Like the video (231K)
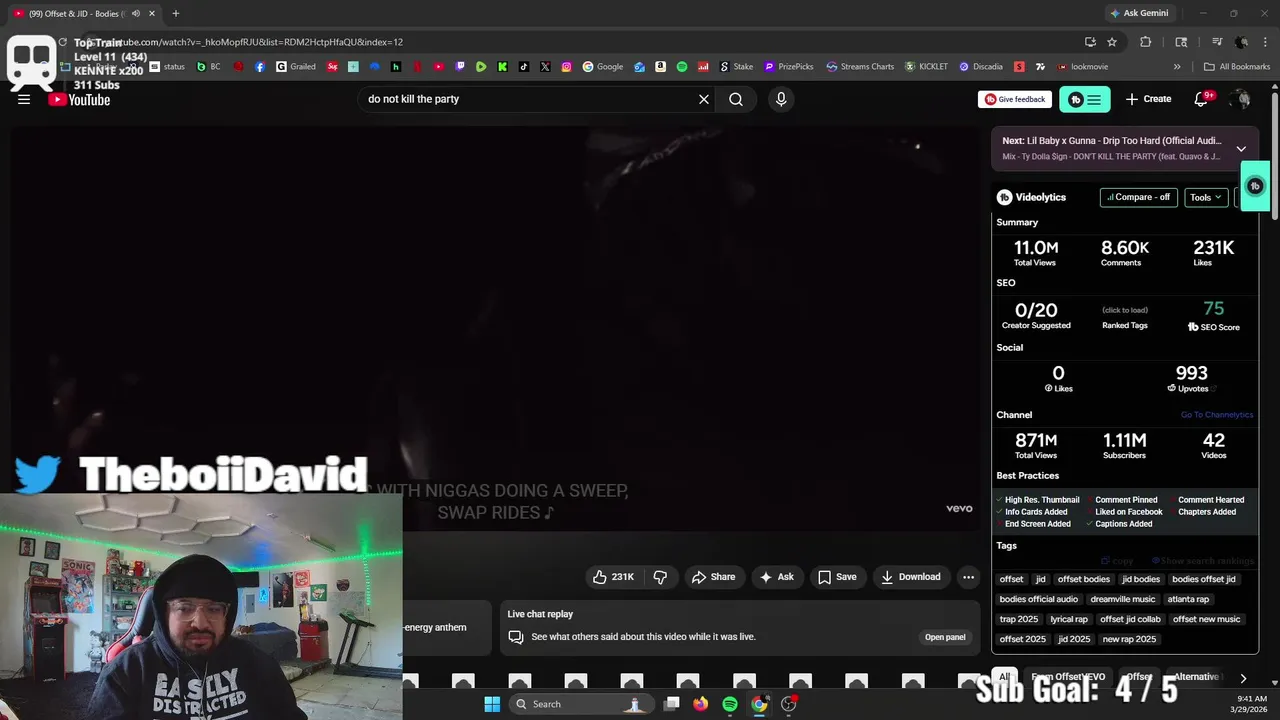Viewport: 1280px width, 720px height. click(613, 577)
